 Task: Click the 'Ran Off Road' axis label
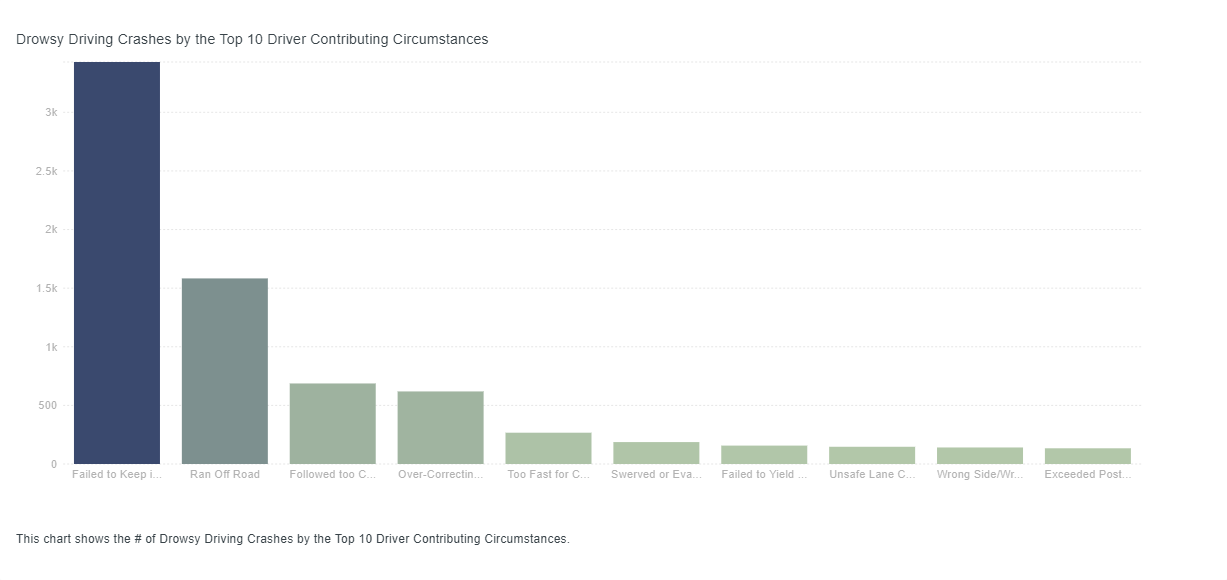tap(225, 474)
